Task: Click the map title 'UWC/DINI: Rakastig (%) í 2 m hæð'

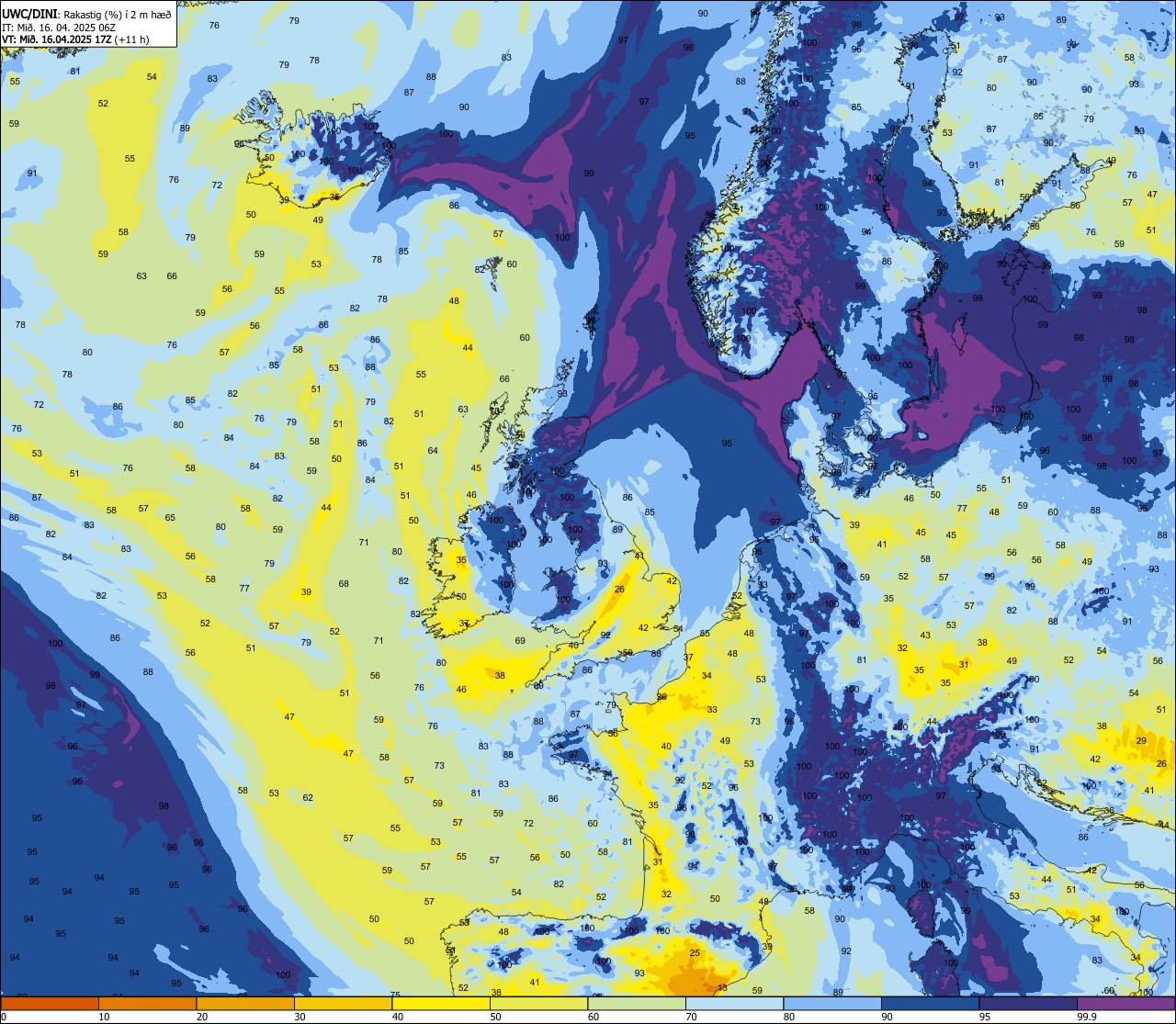Action: pos(86,15)
